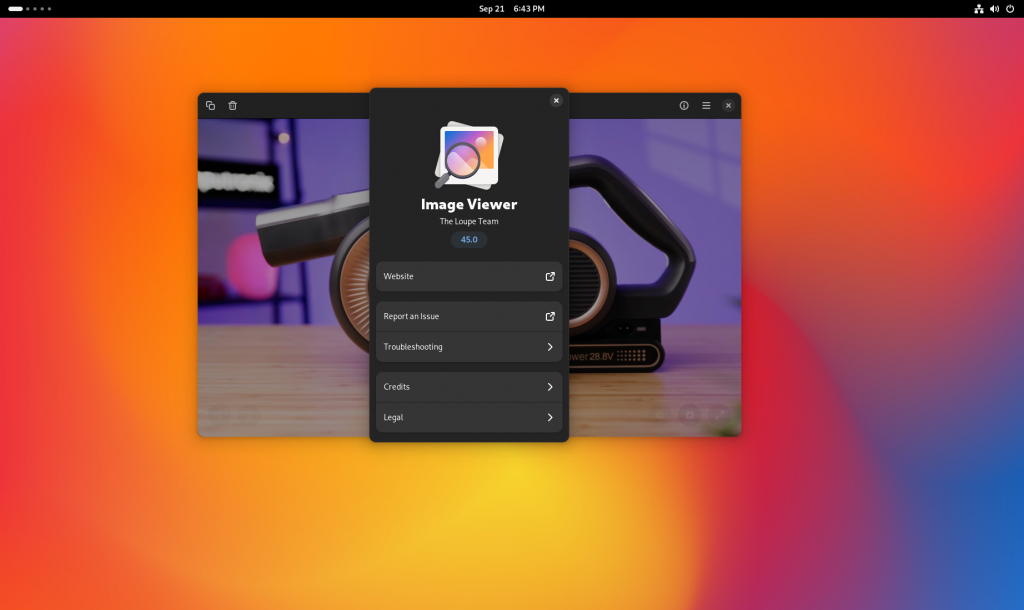Open image properties with the info icon
The height and width of the screenshot is (610, 1024).
click(684, 105)
